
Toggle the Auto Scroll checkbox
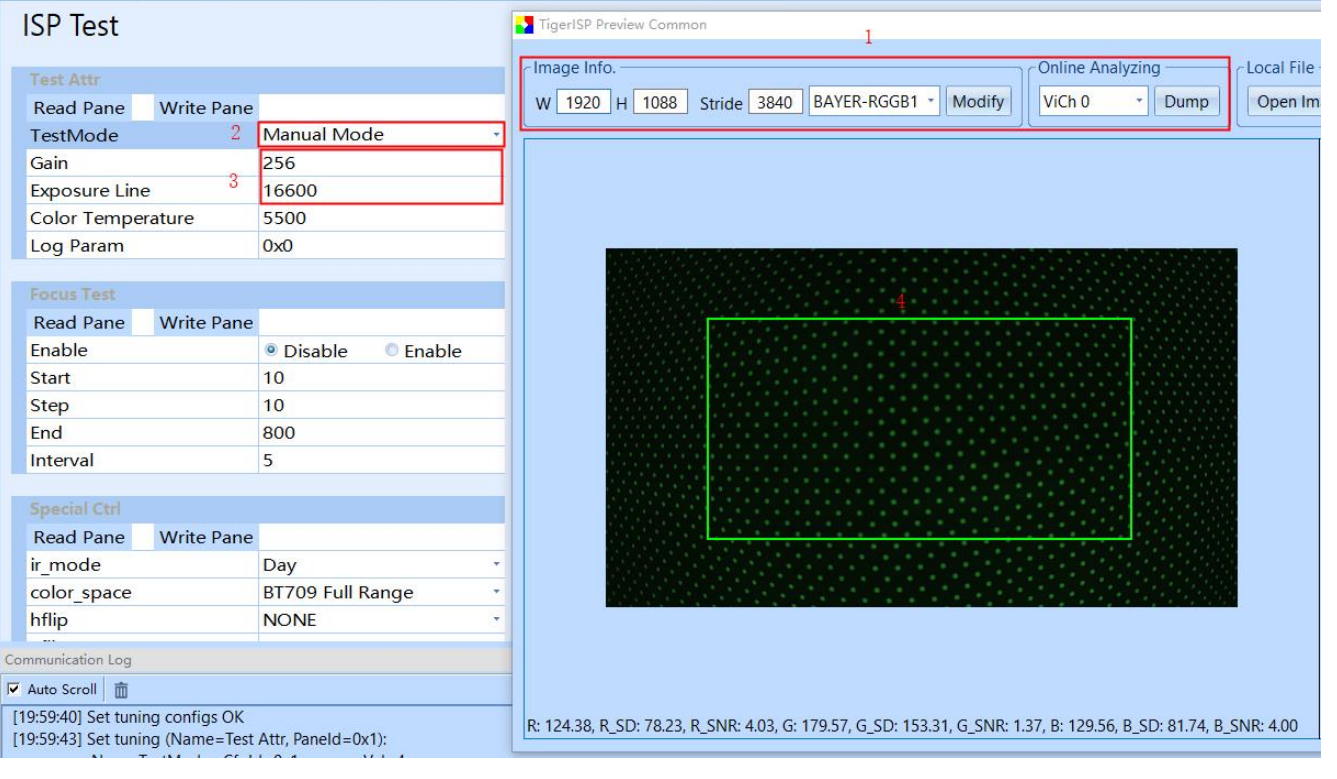click(13, 690)
